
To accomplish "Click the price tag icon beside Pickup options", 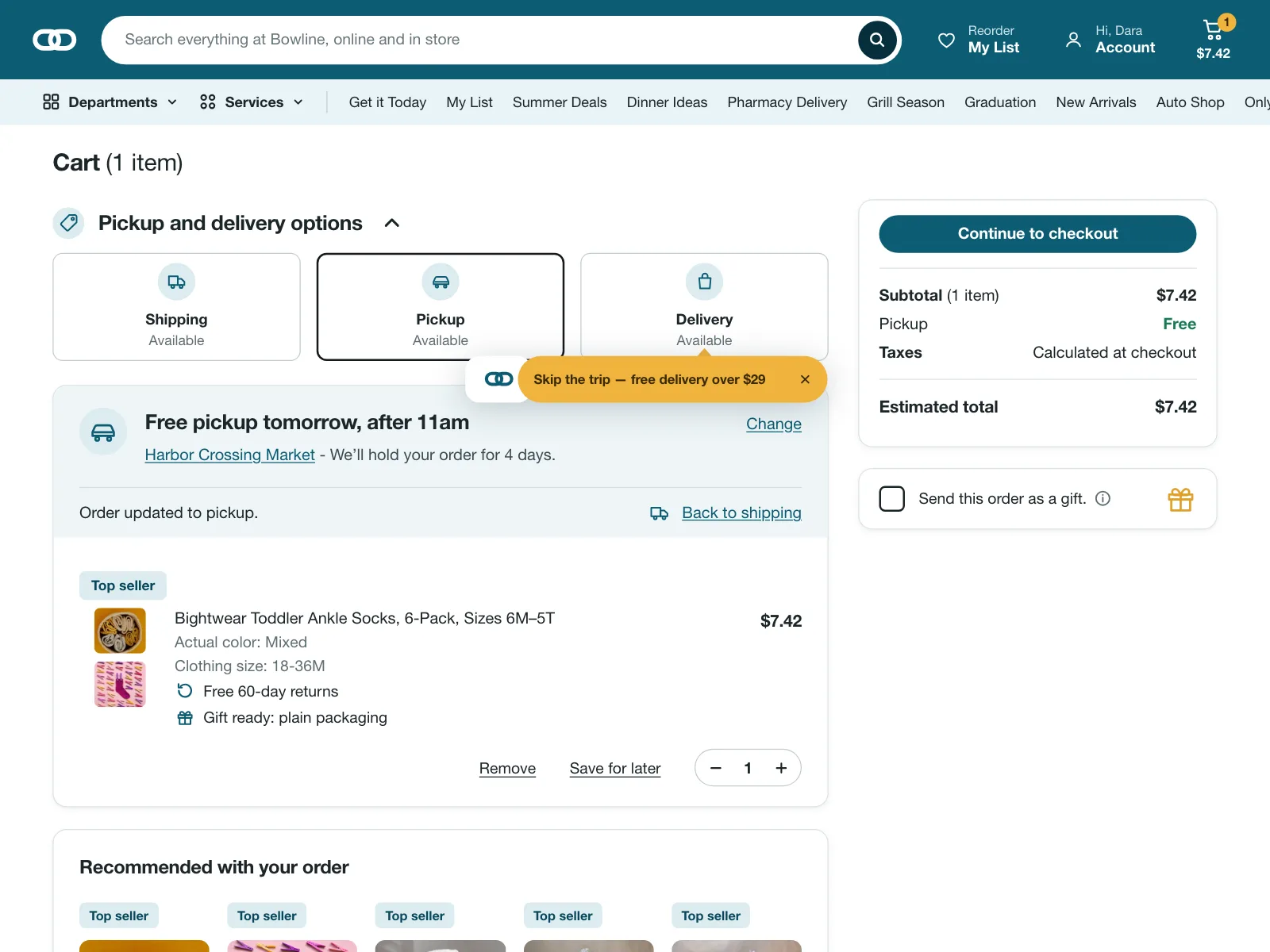I will [x=69, y=223].
